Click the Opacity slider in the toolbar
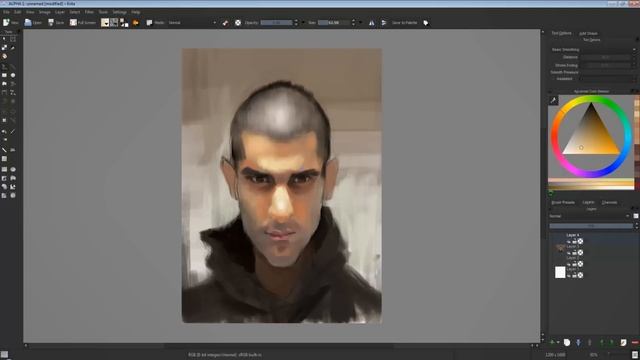This screenshot has height=360, width=640. pos(276,23)
